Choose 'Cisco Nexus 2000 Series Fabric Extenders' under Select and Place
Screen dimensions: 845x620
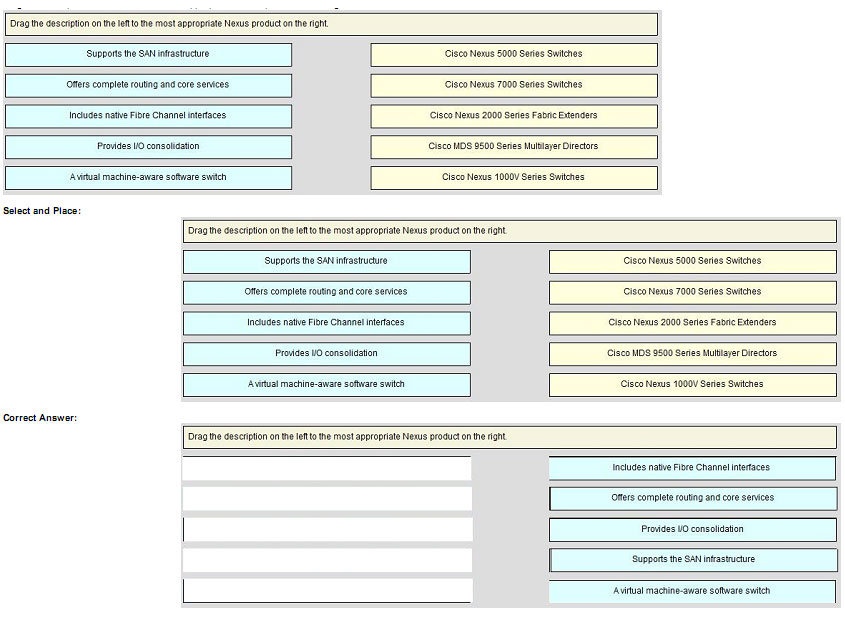(692, 323)
